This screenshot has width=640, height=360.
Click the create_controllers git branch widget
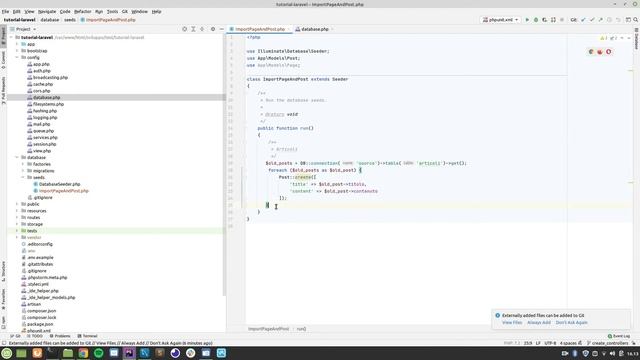pos(607,343)
